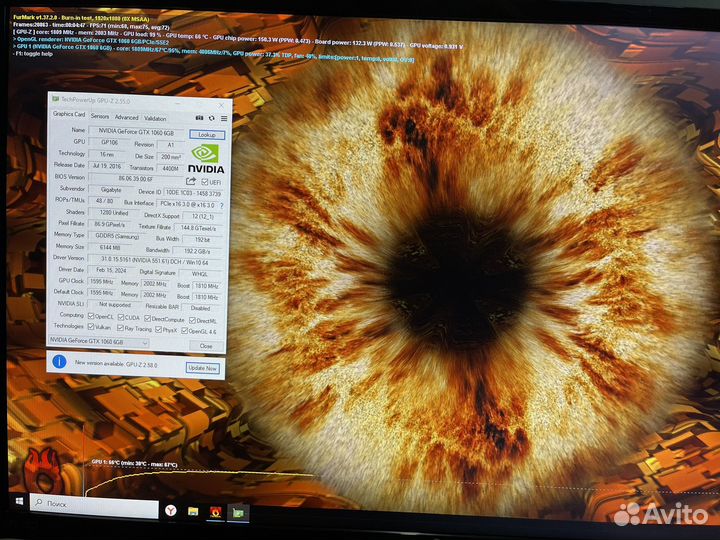Click the FurMark taskbar icon
This screenshot has width=720, height=540.
215,511
